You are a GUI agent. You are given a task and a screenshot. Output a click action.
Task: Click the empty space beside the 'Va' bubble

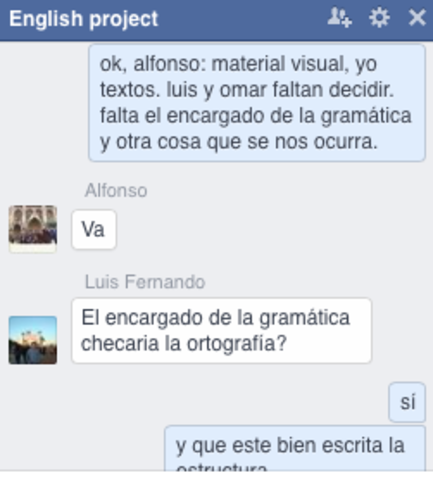pyautogui.click(x=267, y=230)
